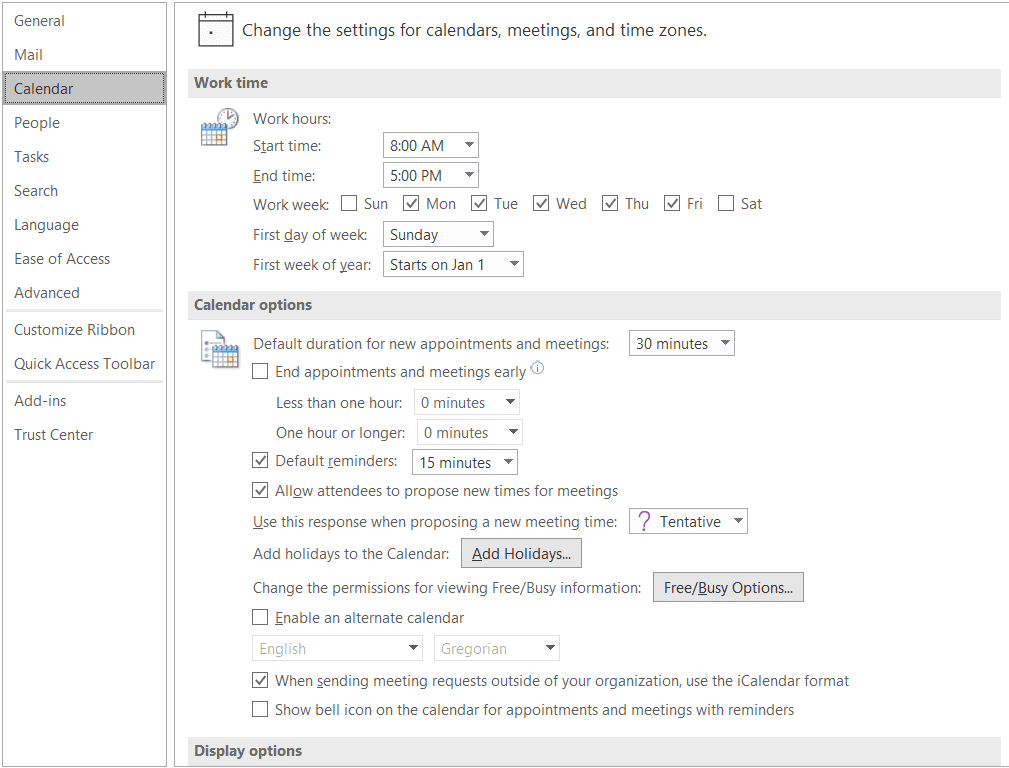Toggle Allow attendees to propose new times
1009x768 pixels.
tap(260, 491)
